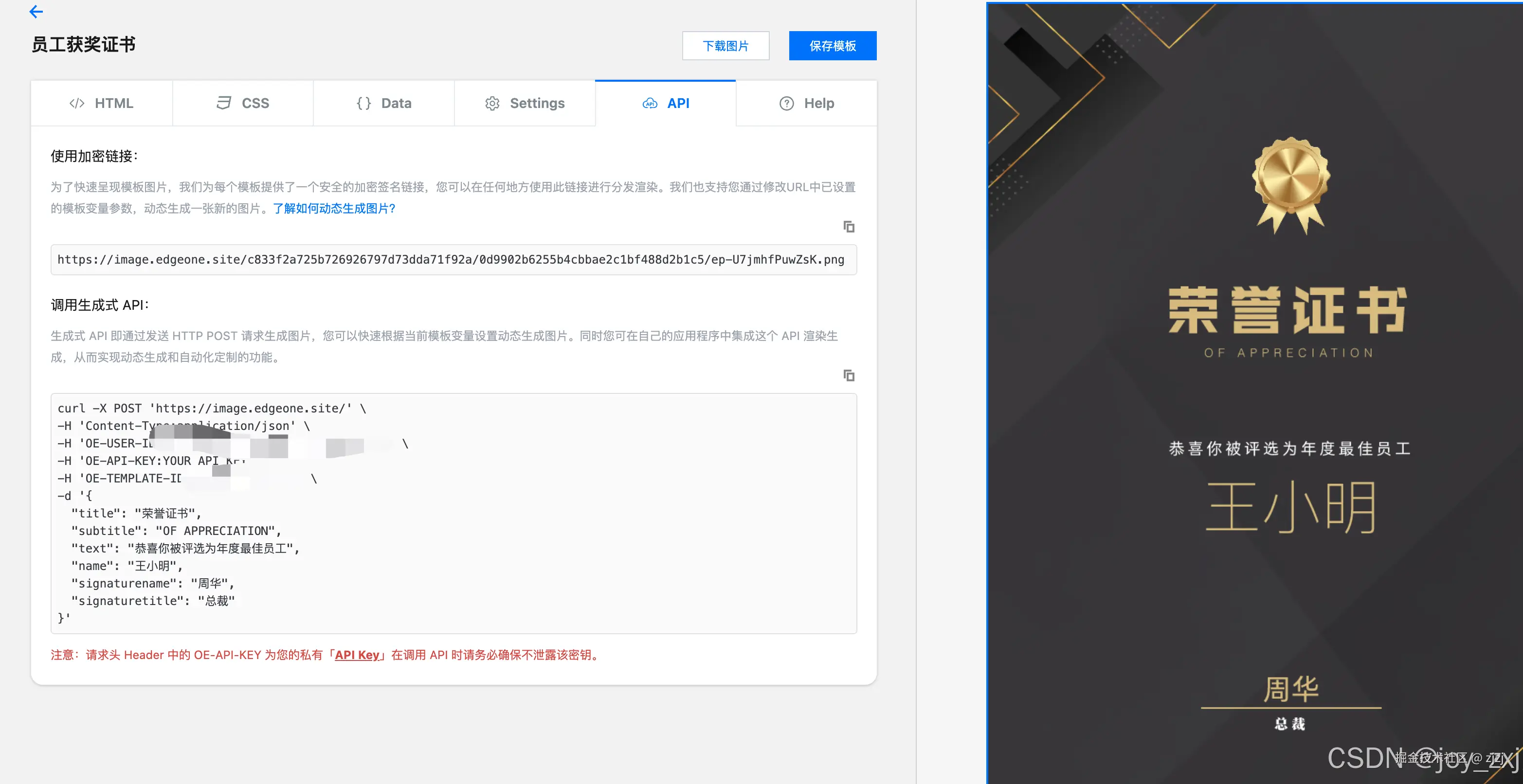Click the CSS3 icon in the tabs
The height and width of the screenshot is (784, 1523).
pyautogui.click(x=223, y=104)
